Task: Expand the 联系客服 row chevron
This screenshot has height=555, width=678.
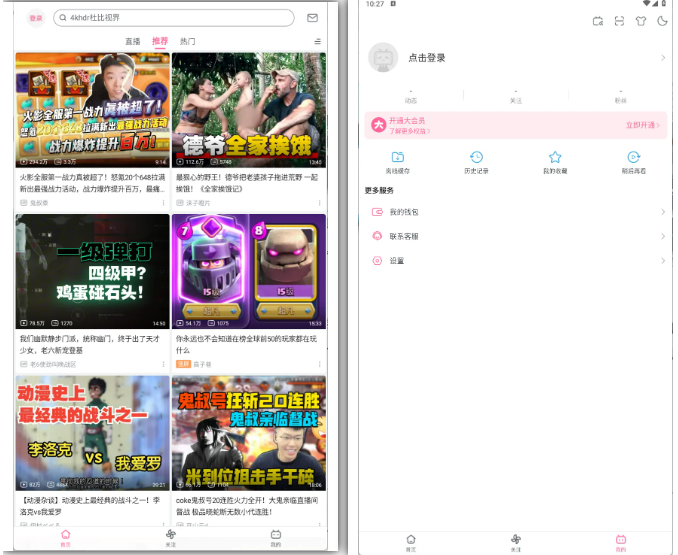Action: (662, 236)
